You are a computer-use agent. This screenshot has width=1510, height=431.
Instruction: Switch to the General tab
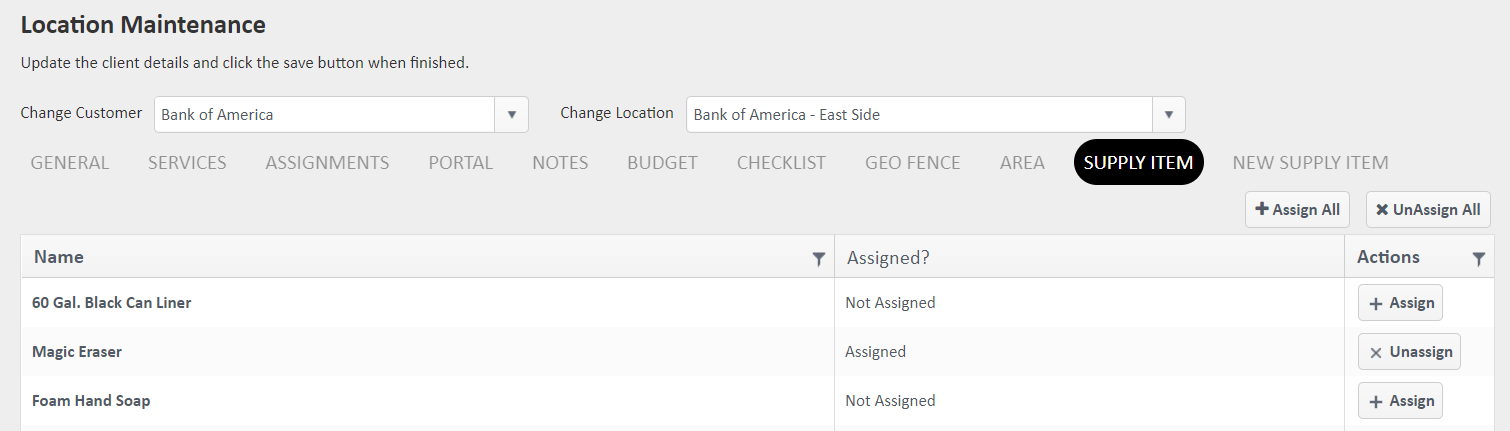(70, 163)
